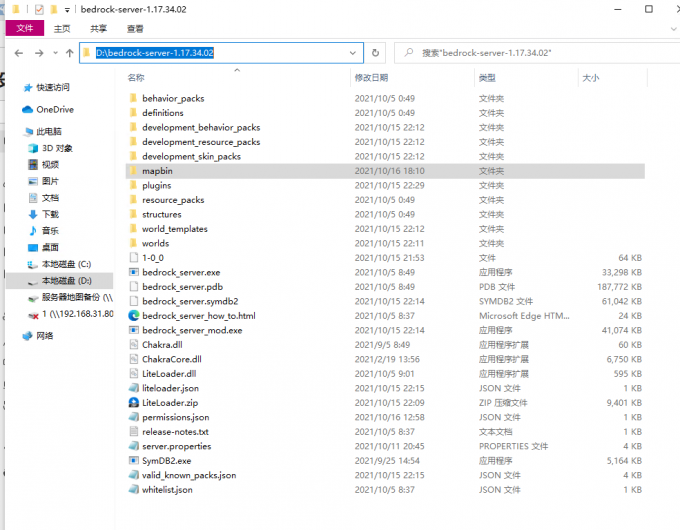680x530 pixels.
Task: Open 图片 folder in the sidebar
Action: [50, 181]
